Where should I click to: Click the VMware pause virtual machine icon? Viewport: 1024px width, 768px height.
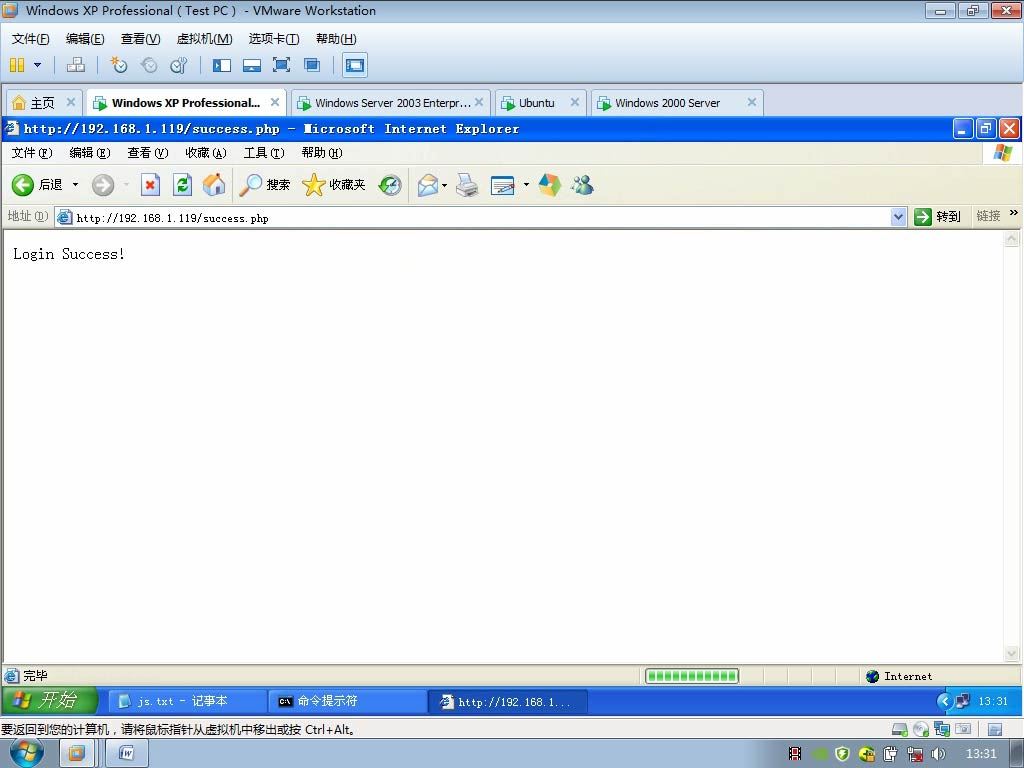click(x=17, y=65)
